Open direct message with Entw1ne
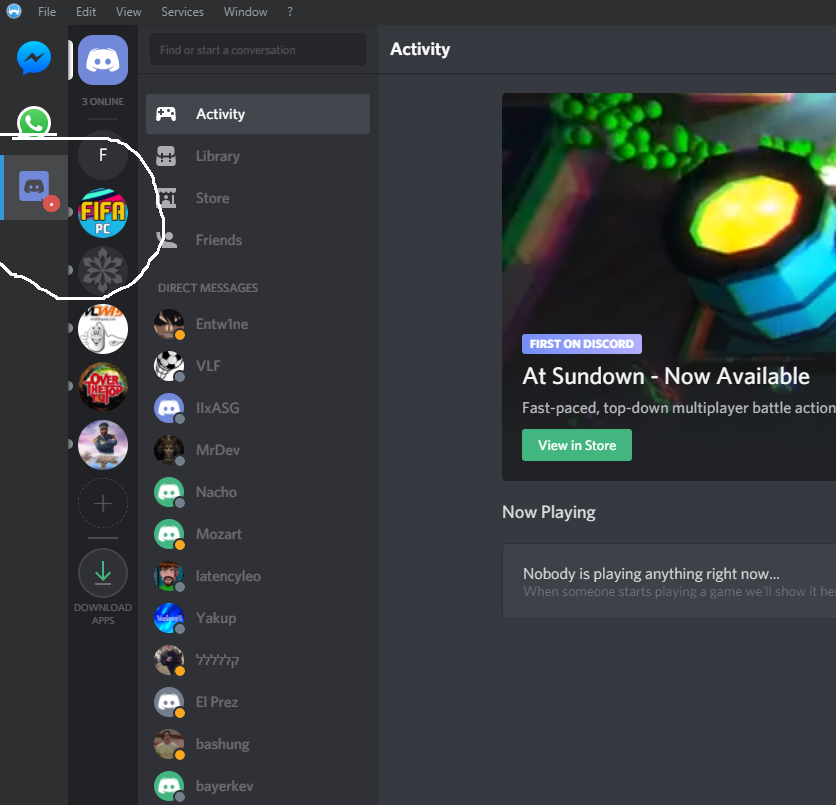This screenshot has height=805, width=836. coord(258,324)
